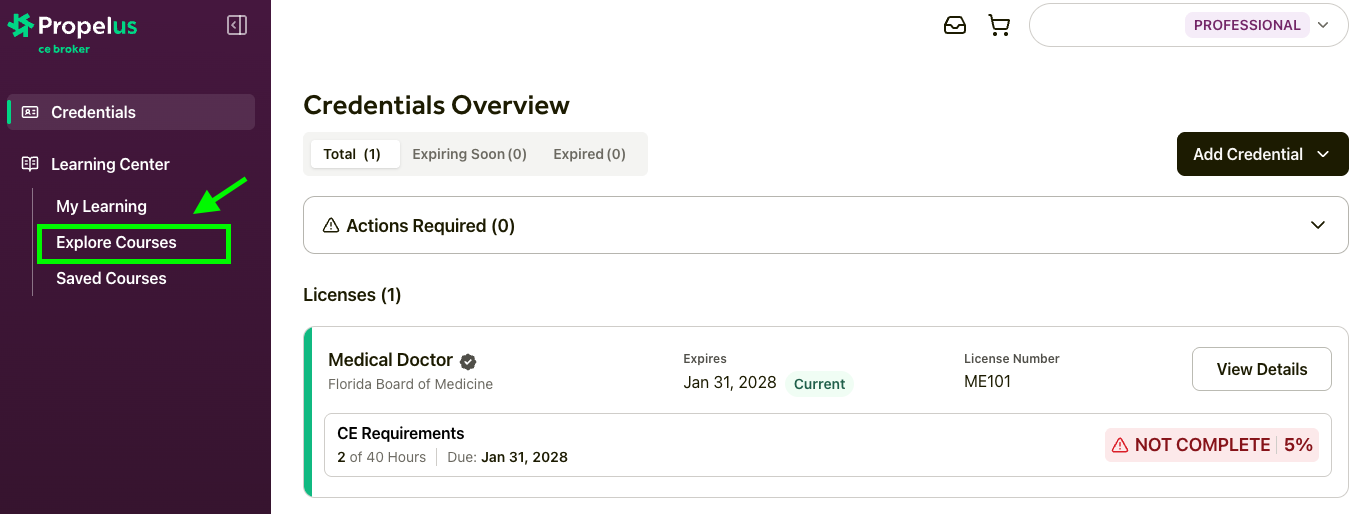Select the Total credentials tab
The width and height of the screenshot is (1366, 514).
tap(352, 154)
